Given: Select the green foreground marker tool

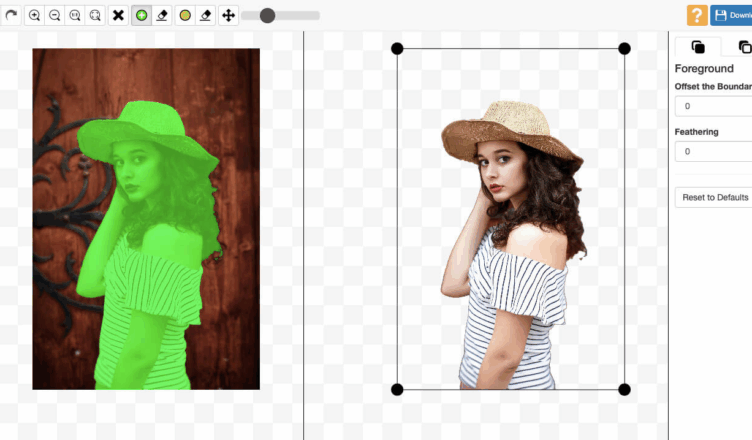Looking at the screenshot, I should [142, 15].
